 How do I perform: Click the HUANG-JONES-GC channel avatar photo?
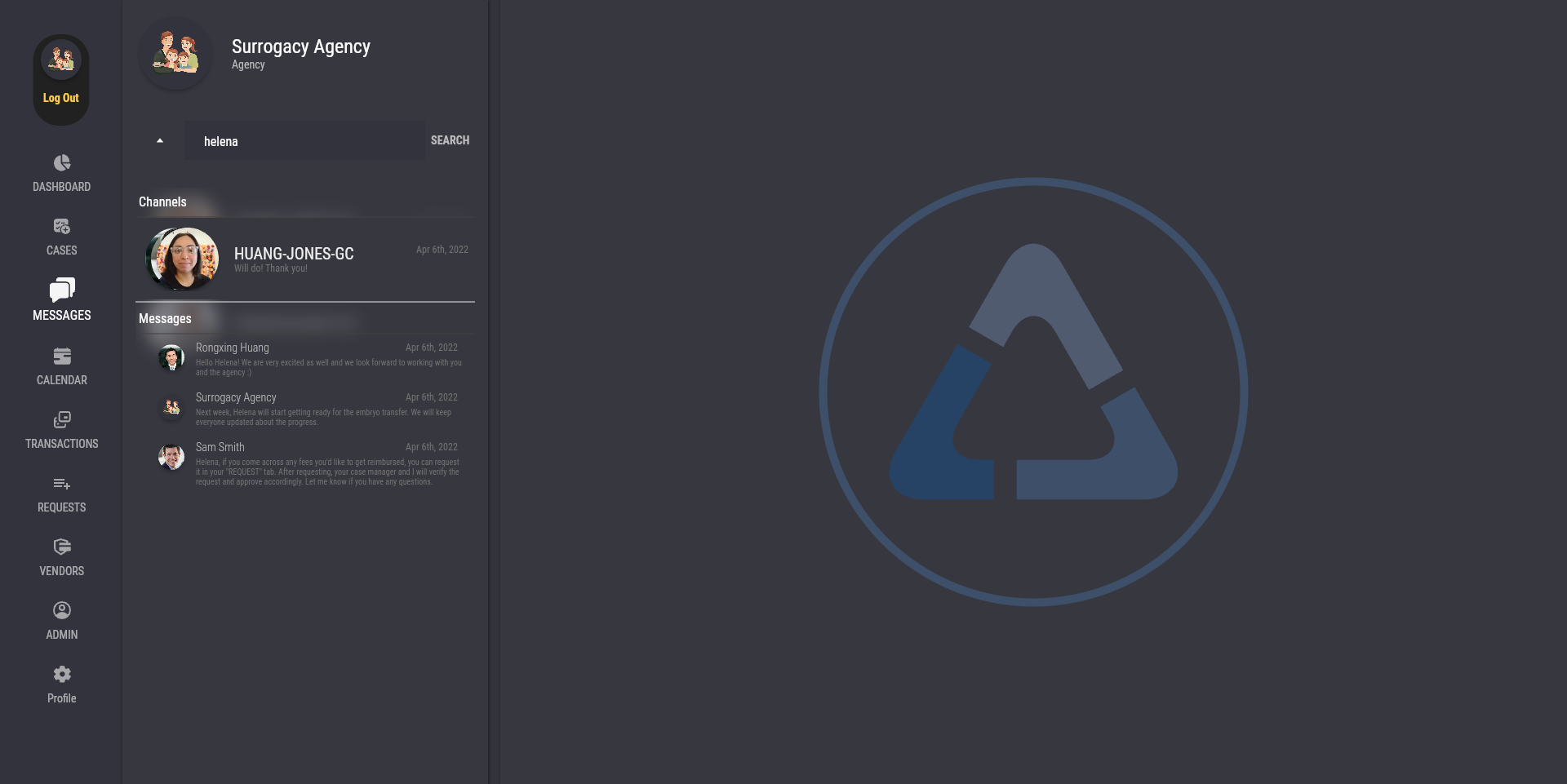183,259
